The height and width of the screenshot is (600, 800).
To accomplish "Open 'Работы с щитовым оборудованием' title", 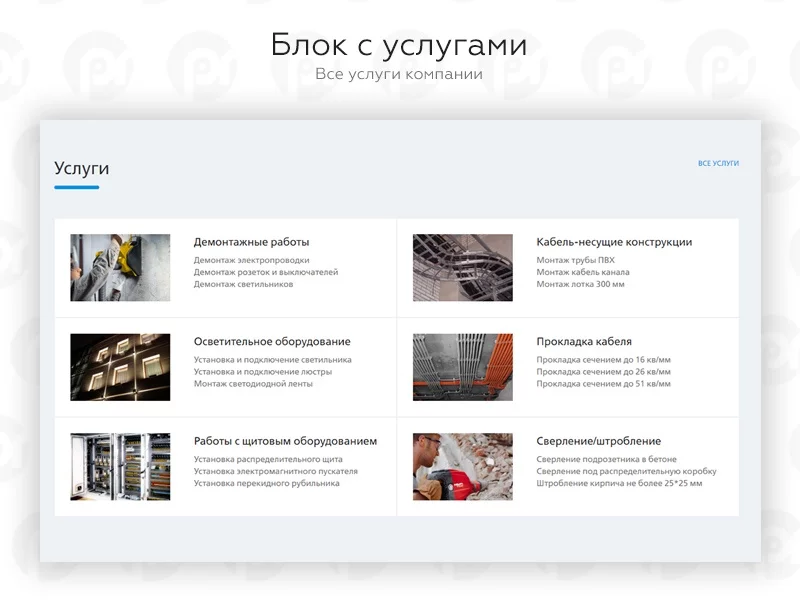I will 285,441.
